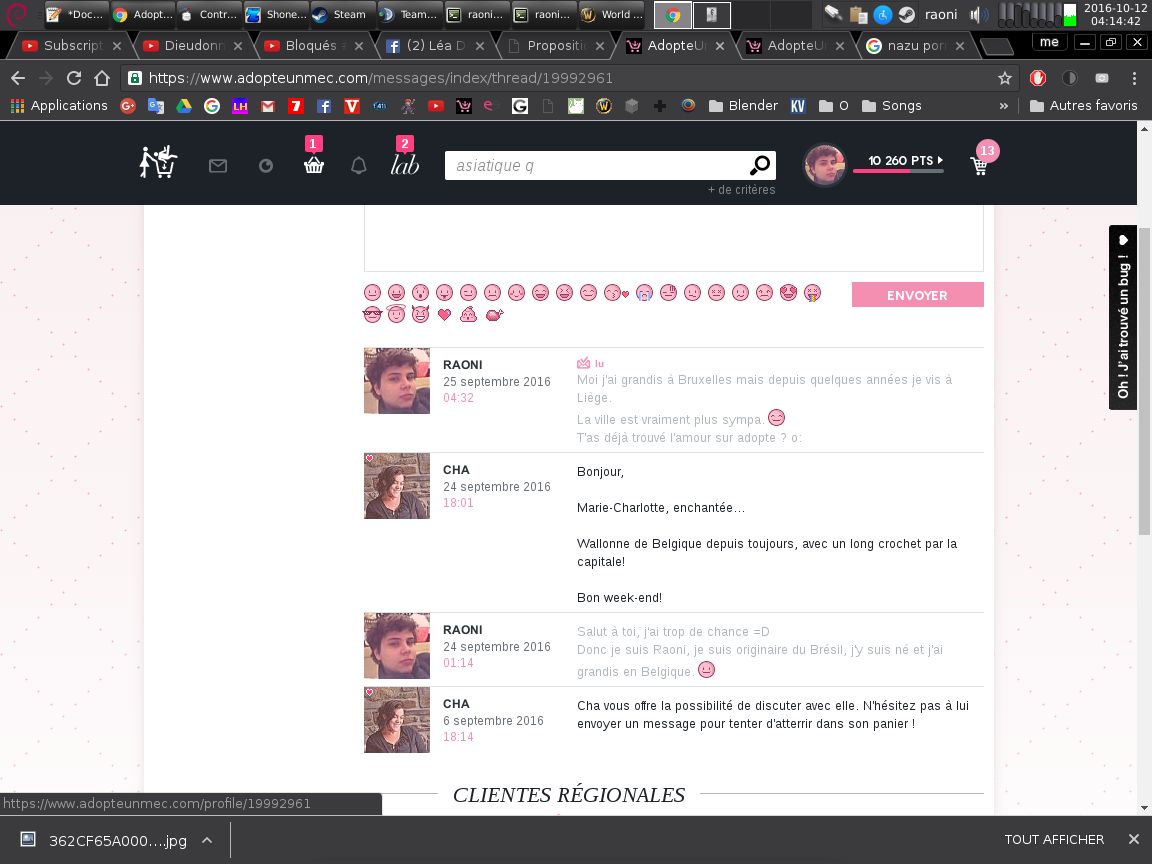Click the magnifier search icon
Image resolution: width=1152 pixels, height=864 pixels.
click(760, 165)
